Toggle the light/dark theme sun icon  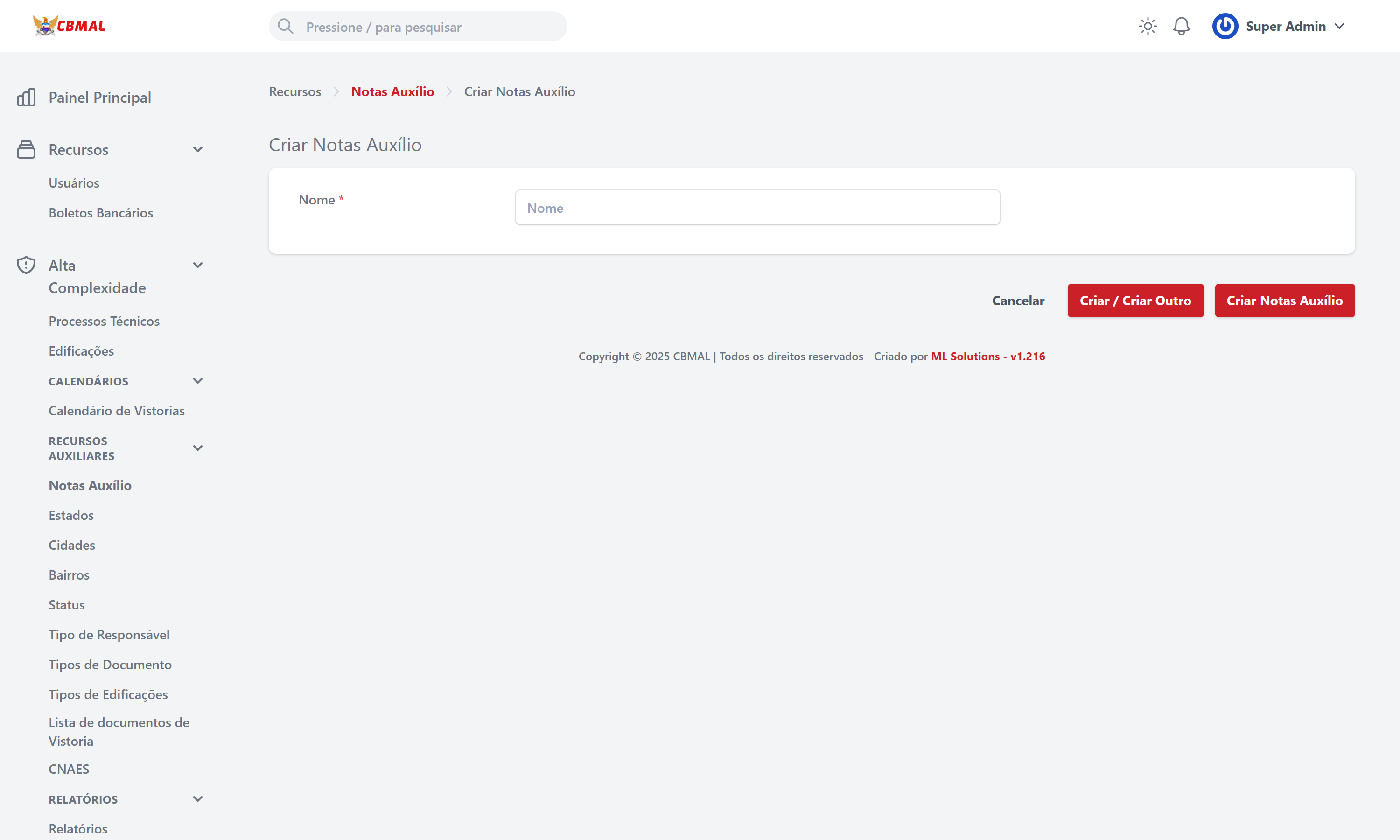(x=1147, y=26)
